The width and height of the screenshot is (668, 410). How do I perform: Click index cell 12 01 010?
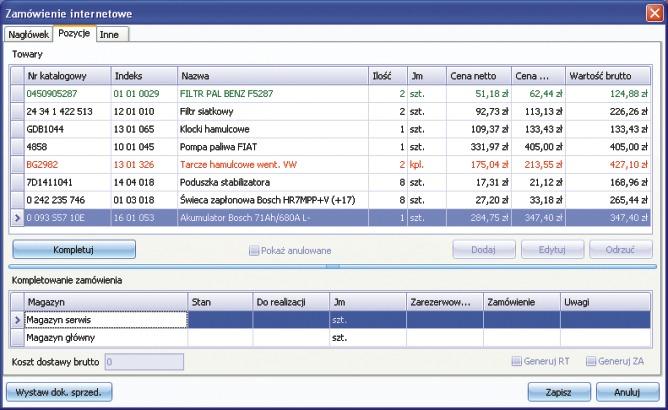[134, 112]
